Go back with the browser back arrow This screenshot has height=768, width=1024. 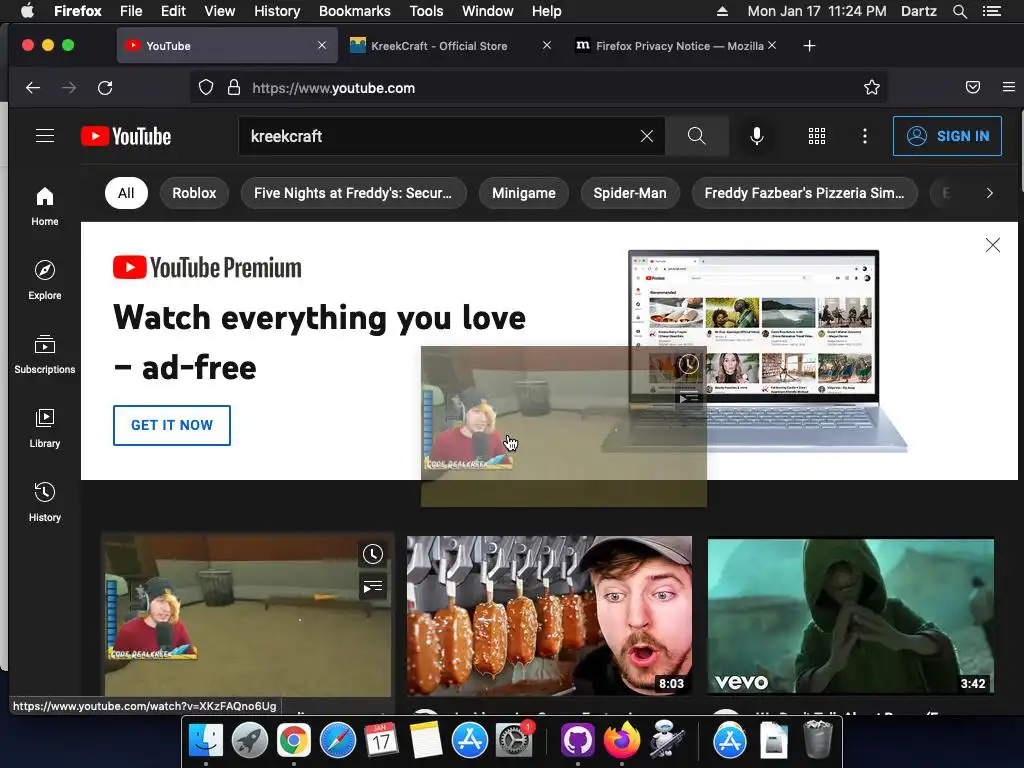tap(33, 88)
